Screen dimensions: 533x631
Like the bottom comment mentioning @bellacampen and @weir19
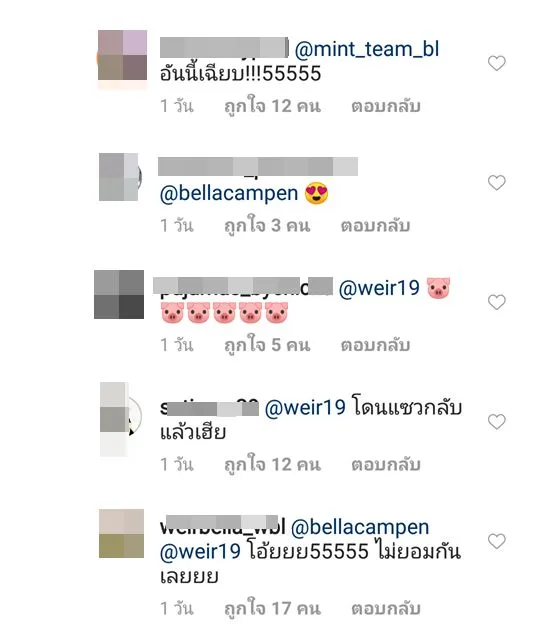[497, 541]
